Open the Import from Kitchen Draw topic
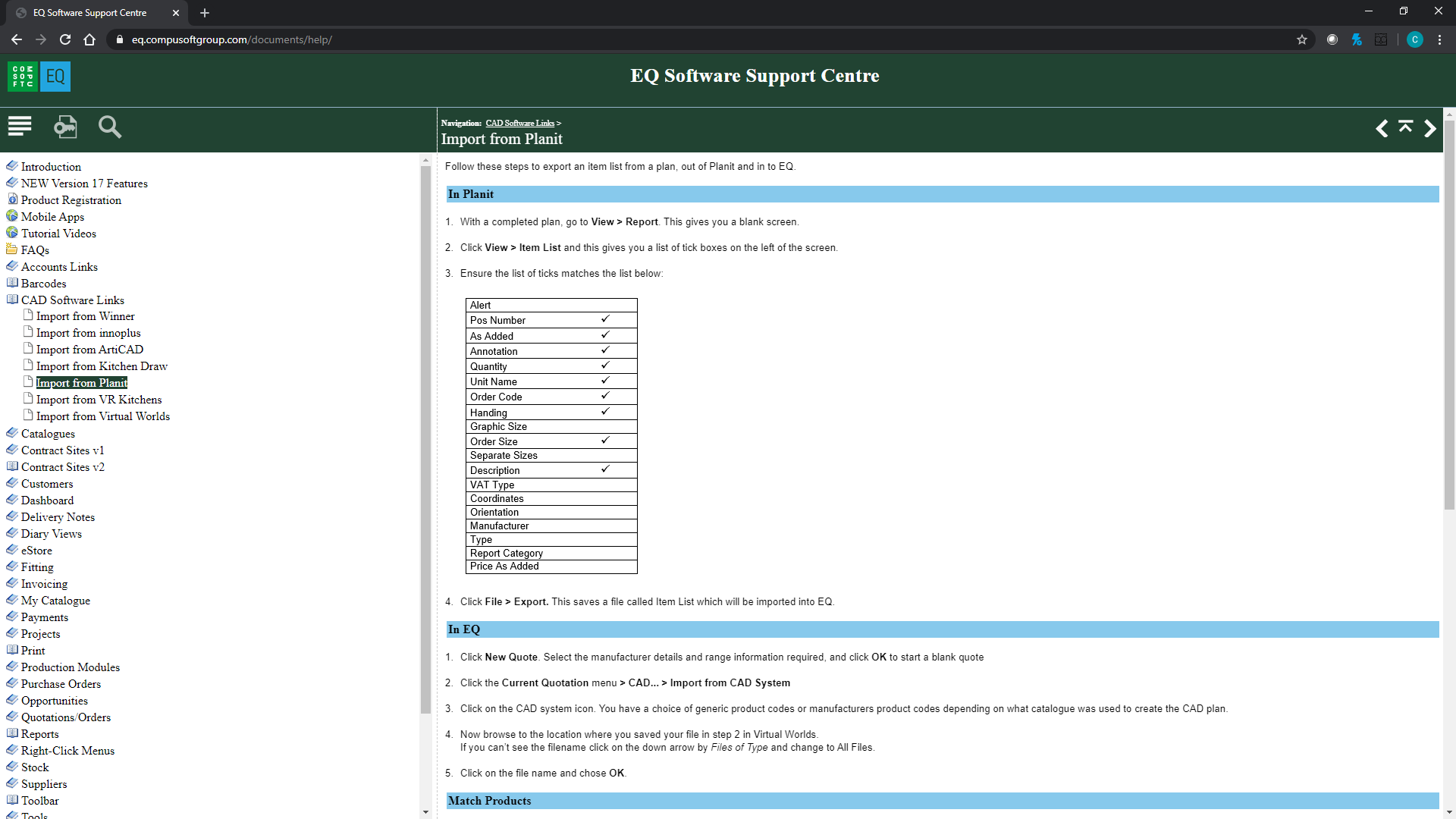 point(102,366)
